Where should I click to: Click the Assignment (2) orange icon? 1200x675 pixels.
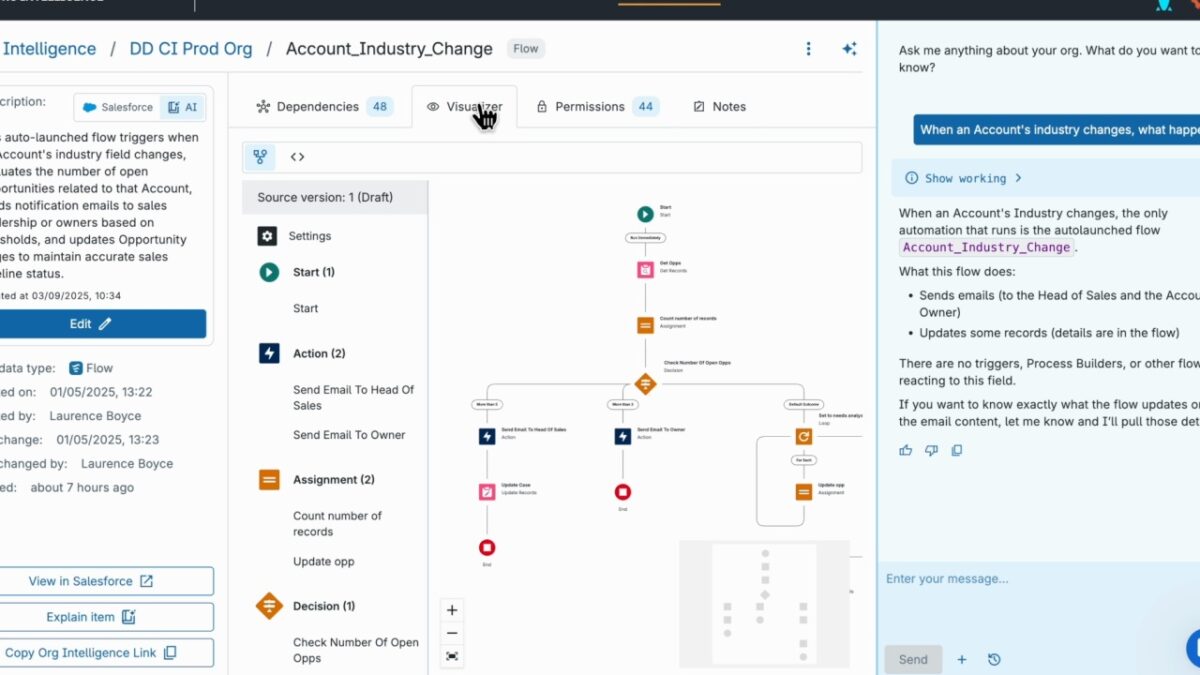coord(269,480)
